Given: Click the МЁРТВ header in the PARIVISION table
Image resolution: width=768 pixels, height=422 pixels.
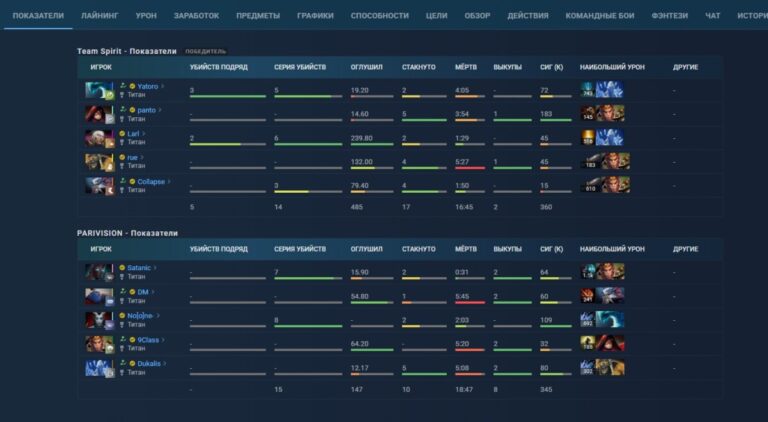Looking at the screenshot, I should 465,249.
